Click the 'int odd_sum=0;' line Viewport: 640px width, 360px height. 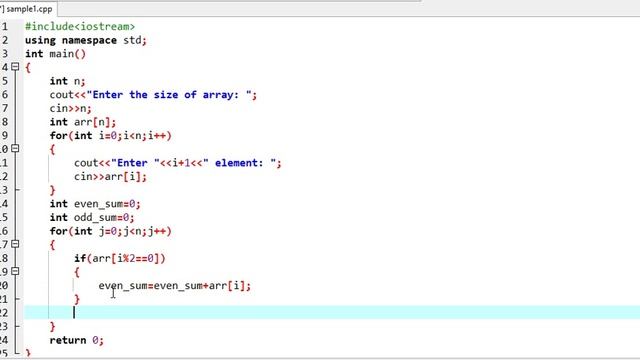pyautogui.click(x=92, y=218)
